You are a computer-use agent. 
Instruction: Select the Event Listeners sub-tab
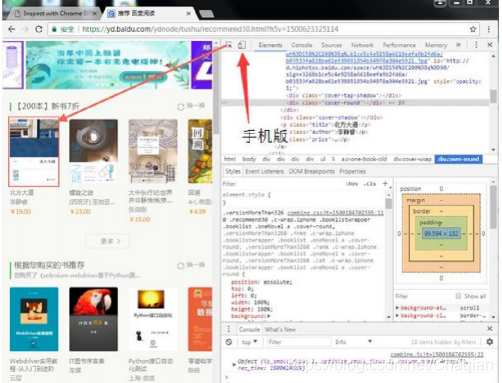pyautogui.click(x=264, y=171)
